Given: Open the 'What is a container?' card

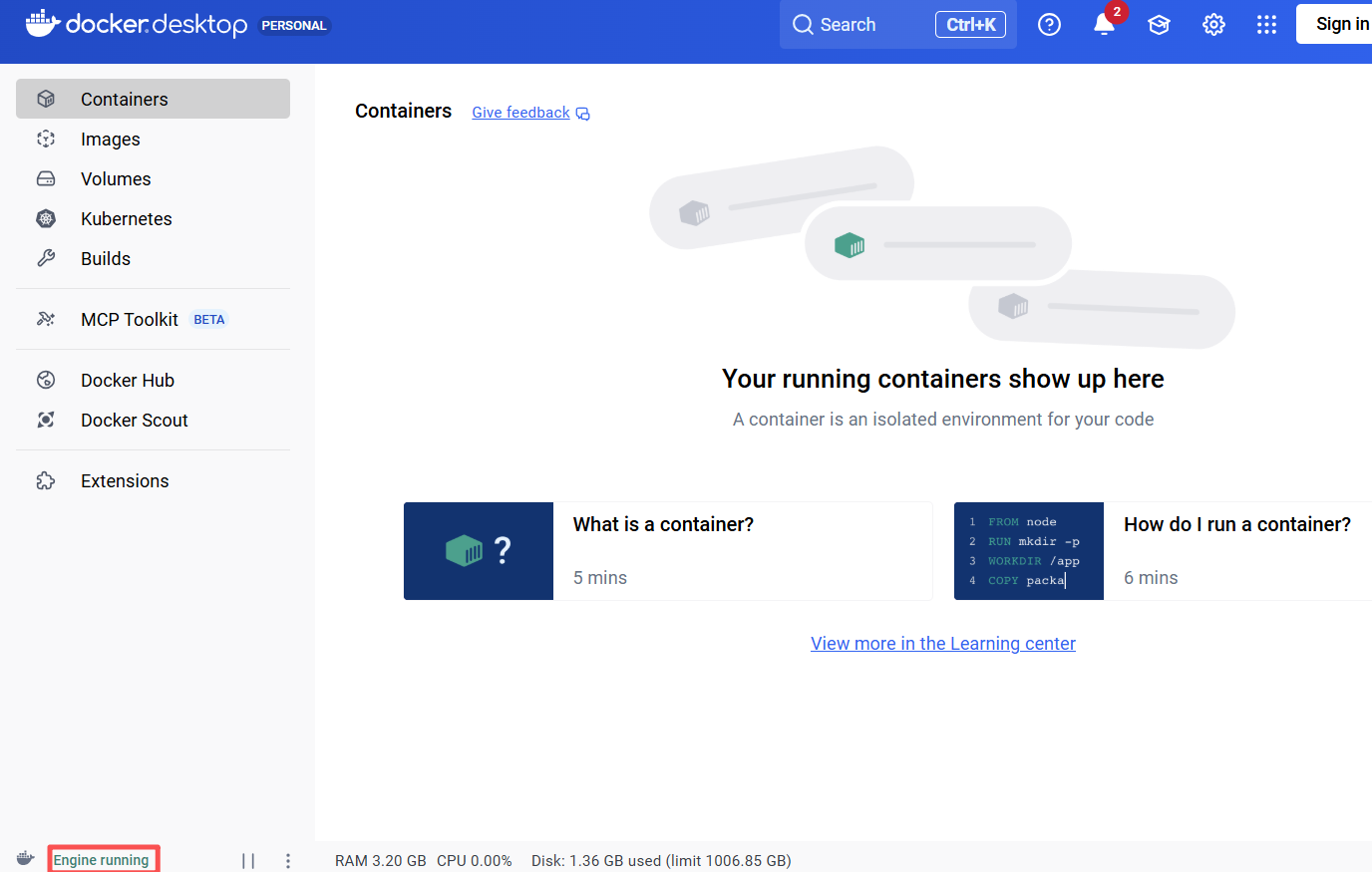Looking at the screenshot, I should (x=668, y=551).
